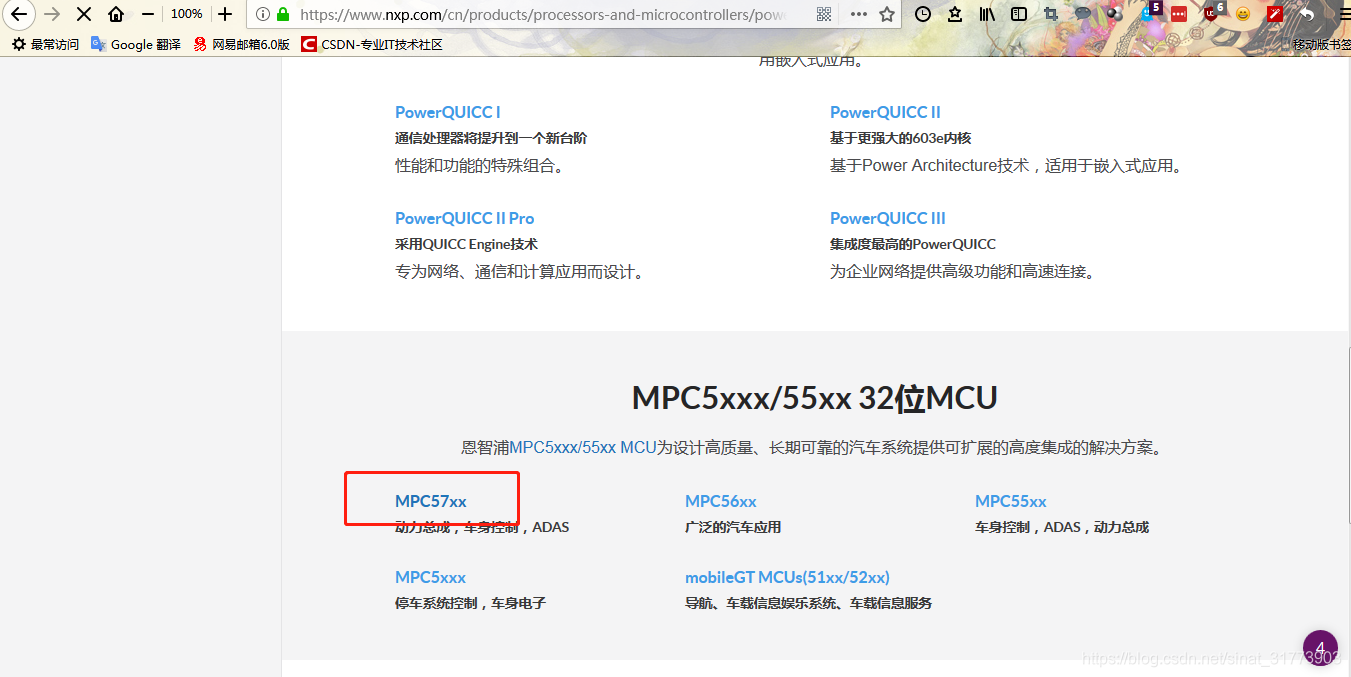Open uBlock shield with badge 6

click(1213, 12)
